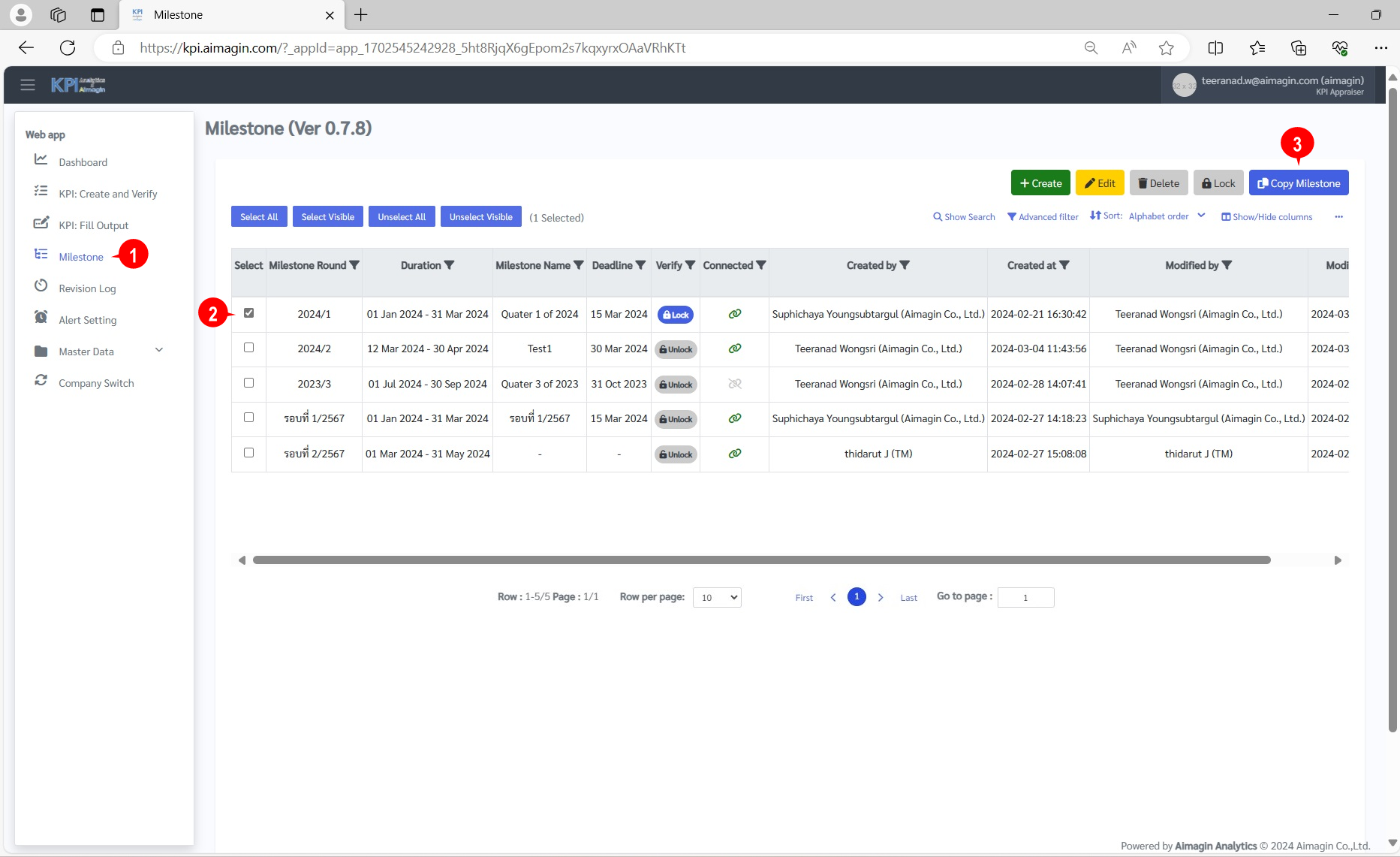Click the Milestone Round column filter icon
The image size is (1400, 857).
pos(354,265)
